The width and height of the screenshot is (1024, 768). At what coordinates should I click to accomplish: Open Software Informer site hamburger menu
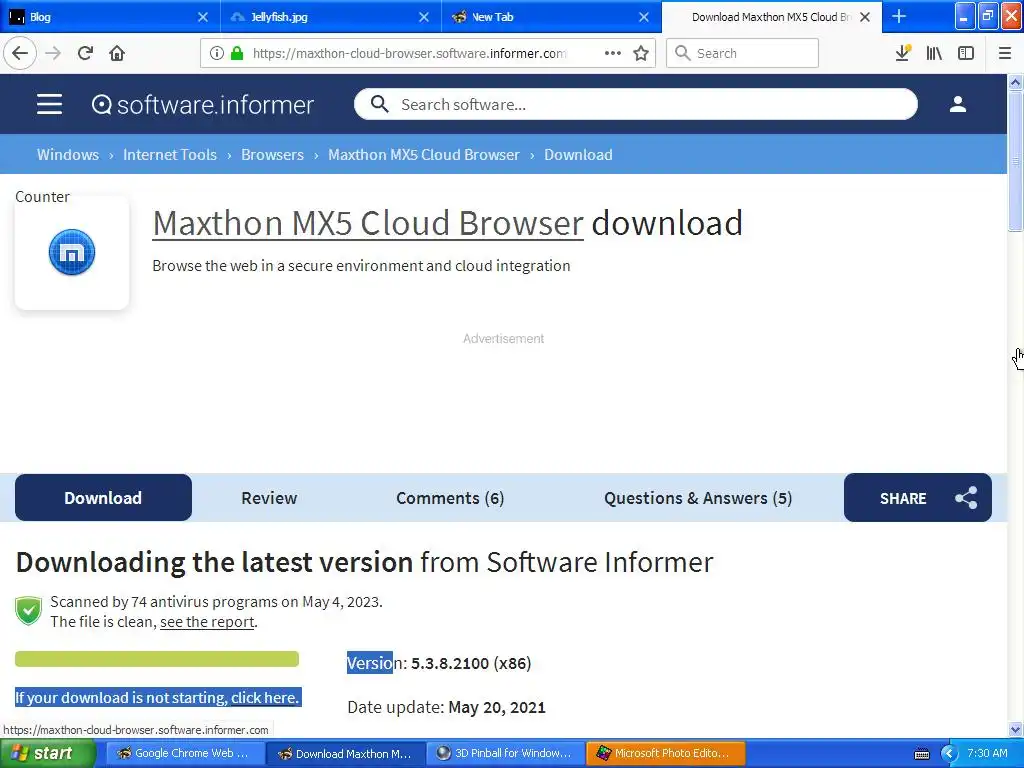click(x=50, y=104)
